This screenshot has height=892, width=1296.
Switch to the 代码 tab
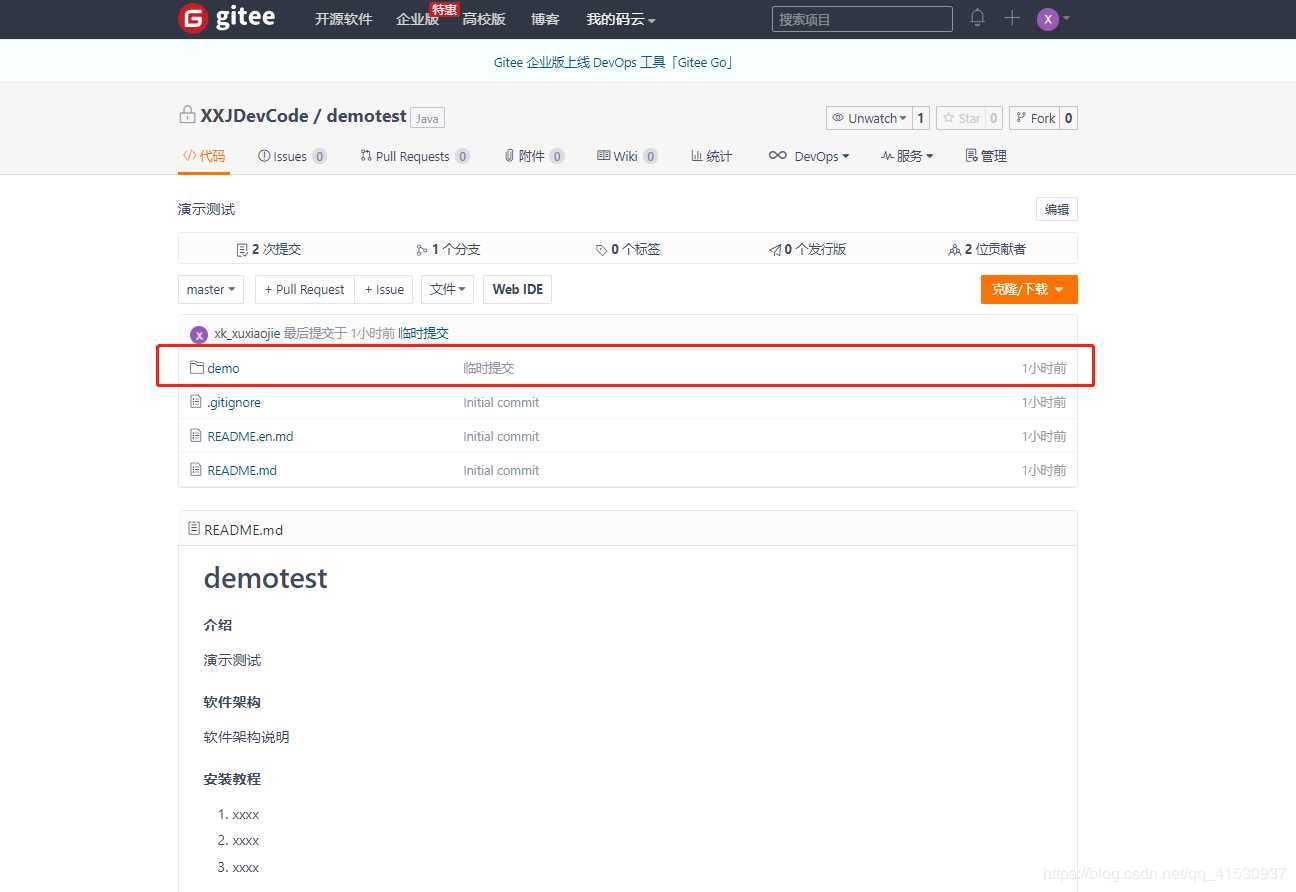204,156
